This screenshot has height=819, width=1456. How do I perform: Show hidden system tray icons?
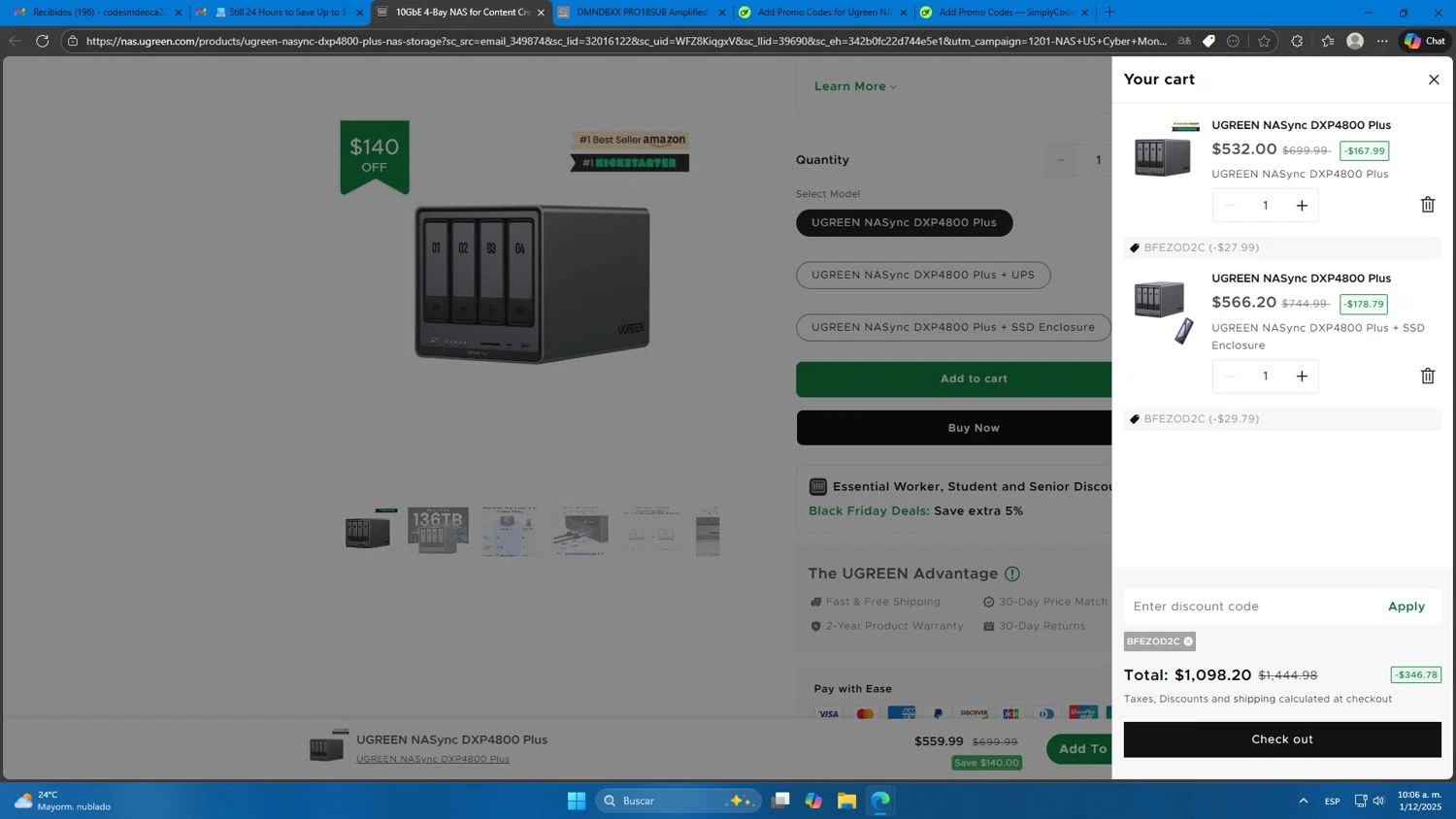pyautogui.click(x=1303, y=801)
